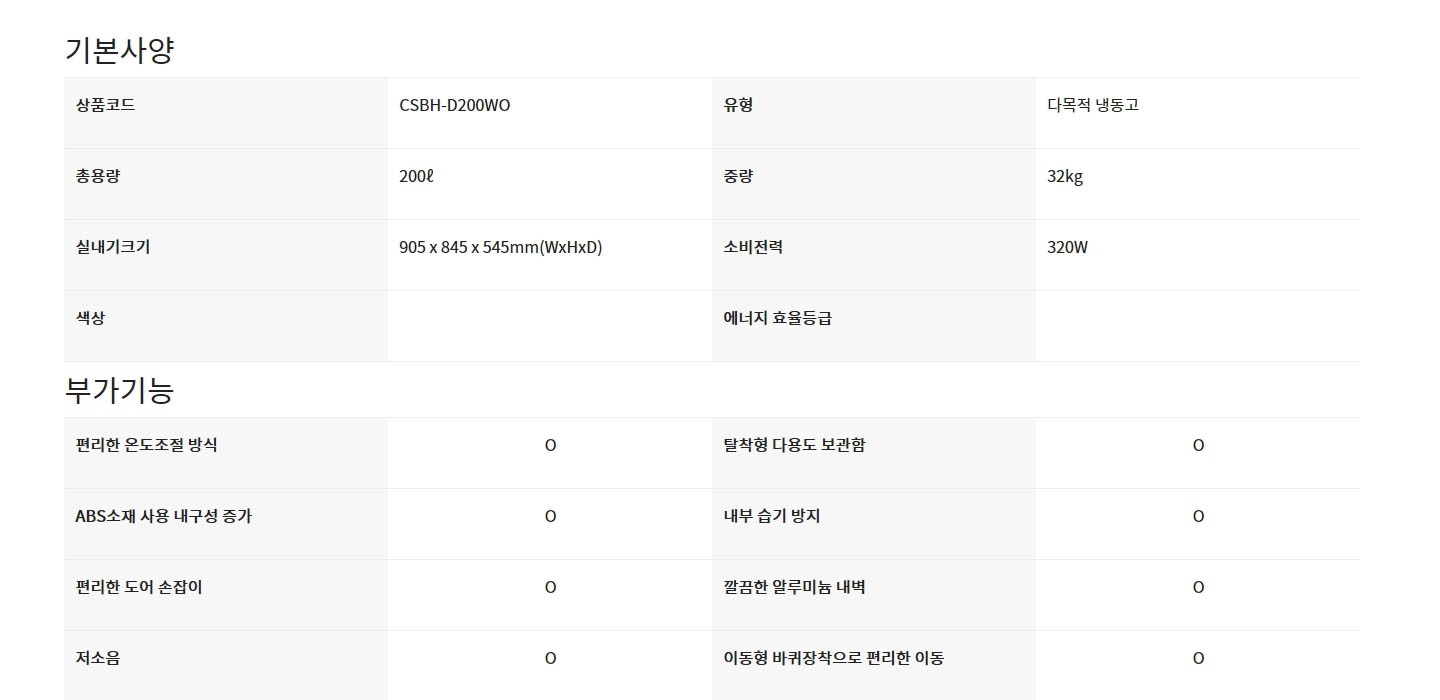Click the O mark for 이동형 바퀴장착
1440x700 pixels.
1198,658
